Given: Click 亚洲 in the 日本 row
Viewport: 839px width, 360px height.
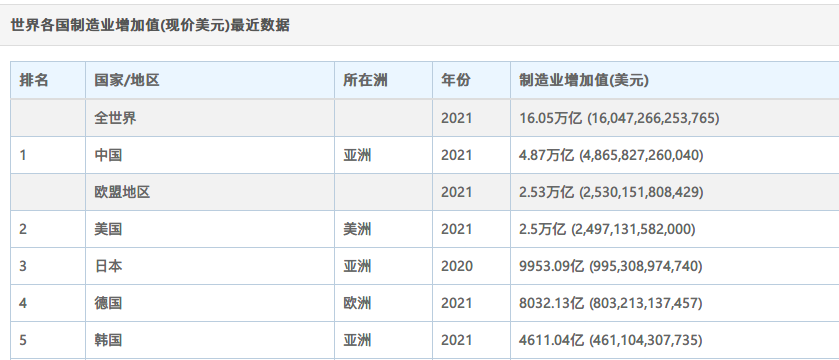Looking at the screenshot, I should click(357, 266).
